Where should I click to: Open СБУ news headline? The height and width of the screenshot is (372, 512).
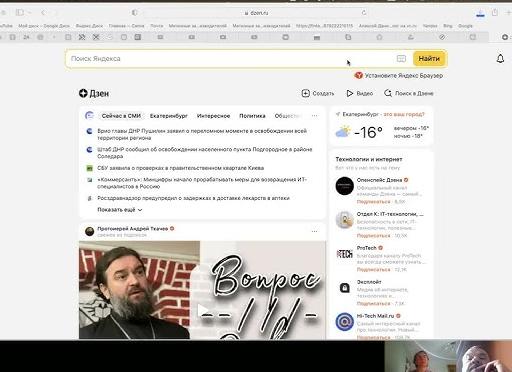[x=180, y=168]
